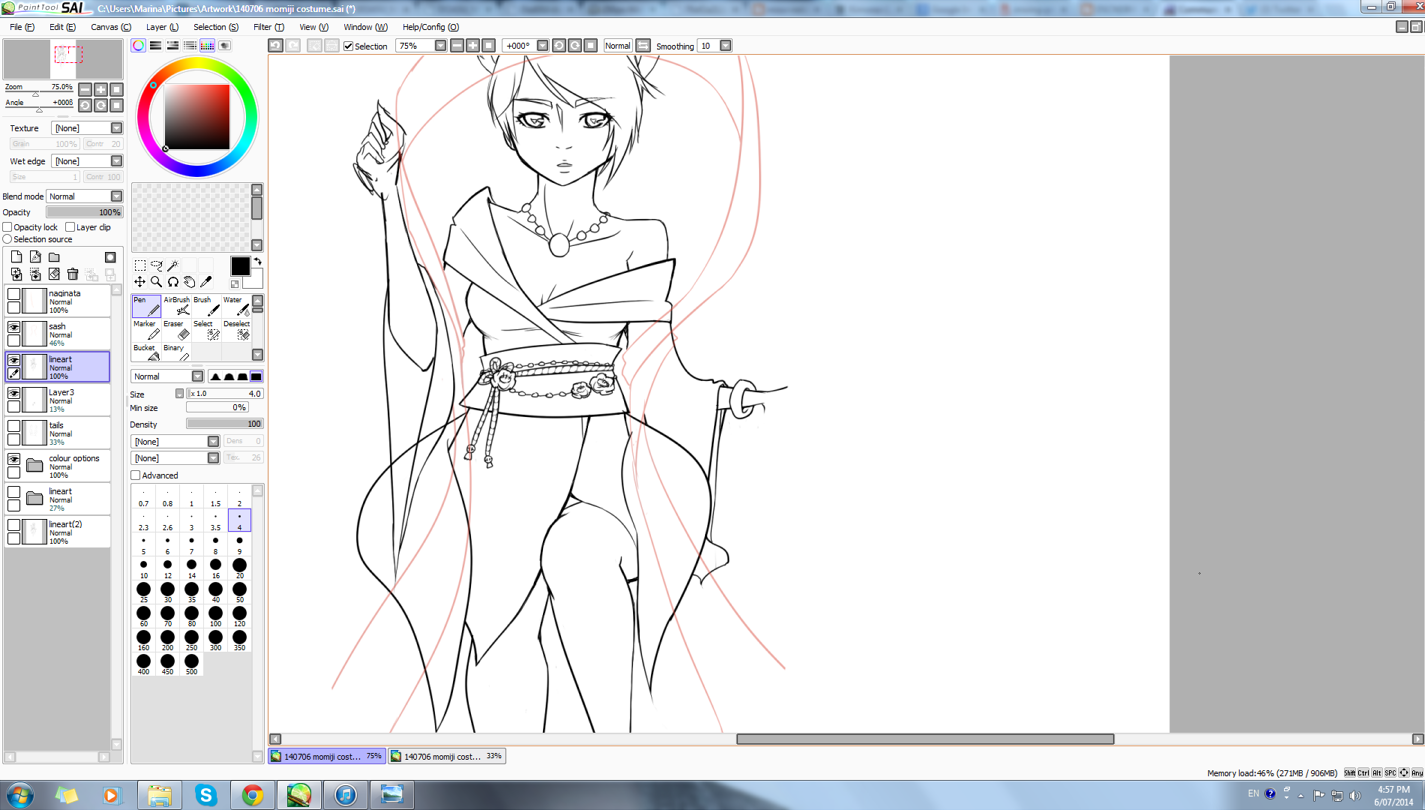Hide the sash layer via eye icon
Viewport: 1425px width, 810px height.
click(x=14, y=328)
